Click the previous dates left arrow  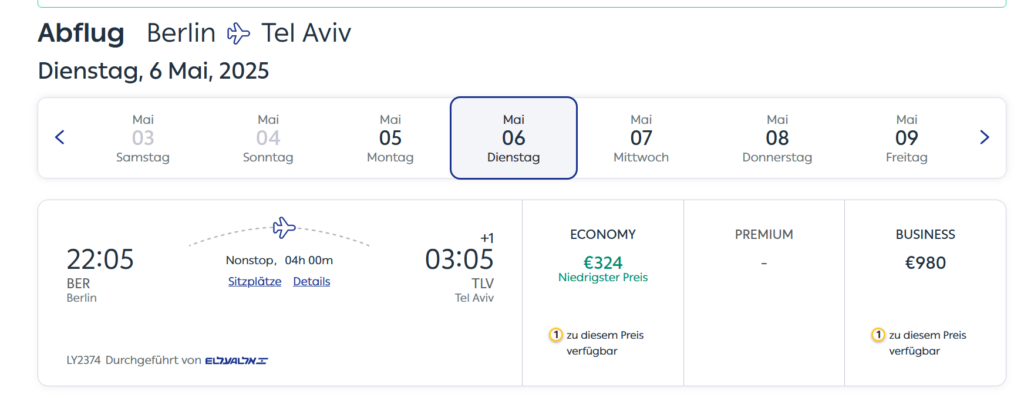(x=59, y=137)
